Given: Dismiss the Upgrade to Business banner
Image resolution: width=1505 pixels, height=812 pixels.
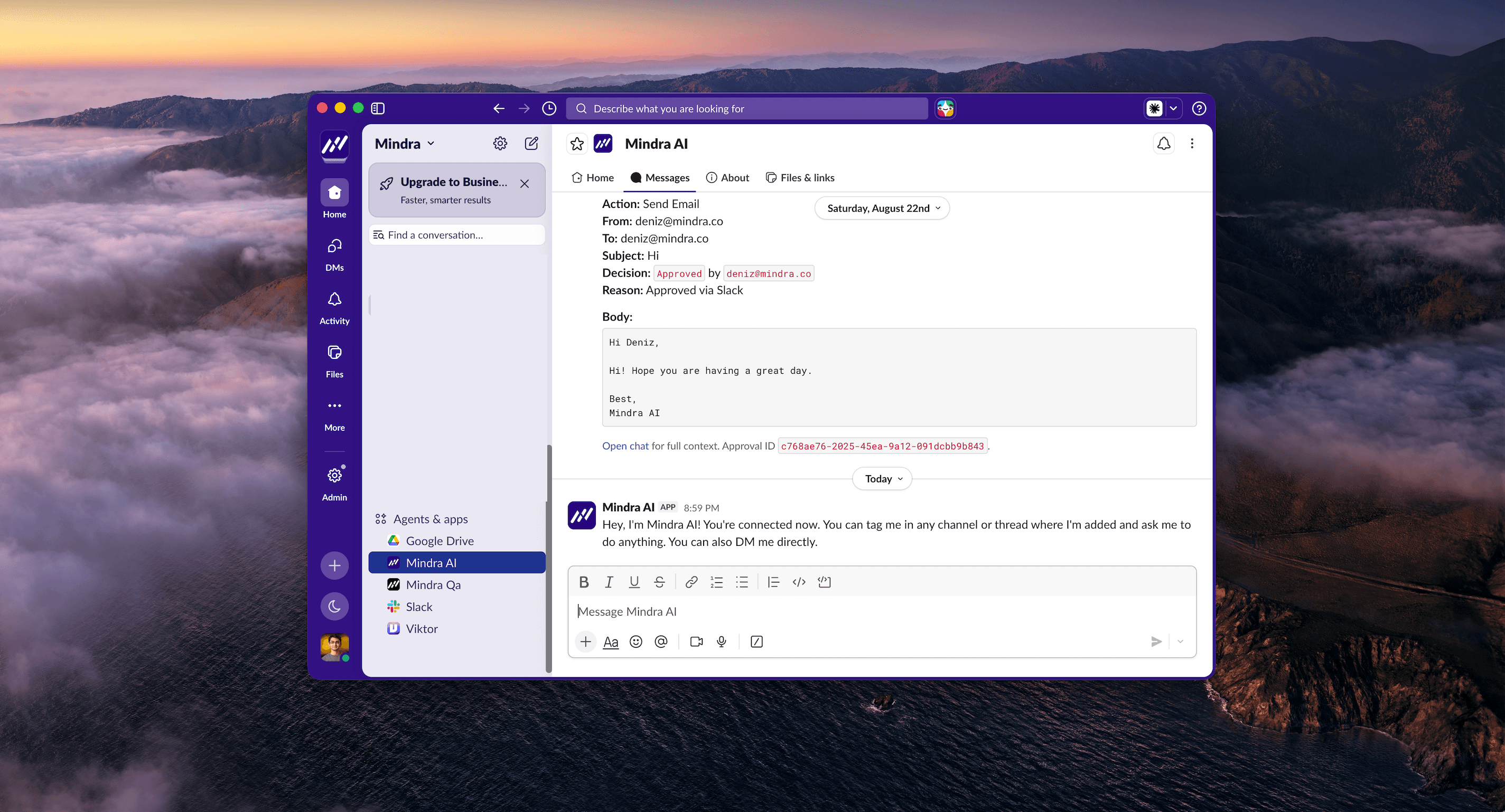Looking at the screenshot, I should 525,183.
